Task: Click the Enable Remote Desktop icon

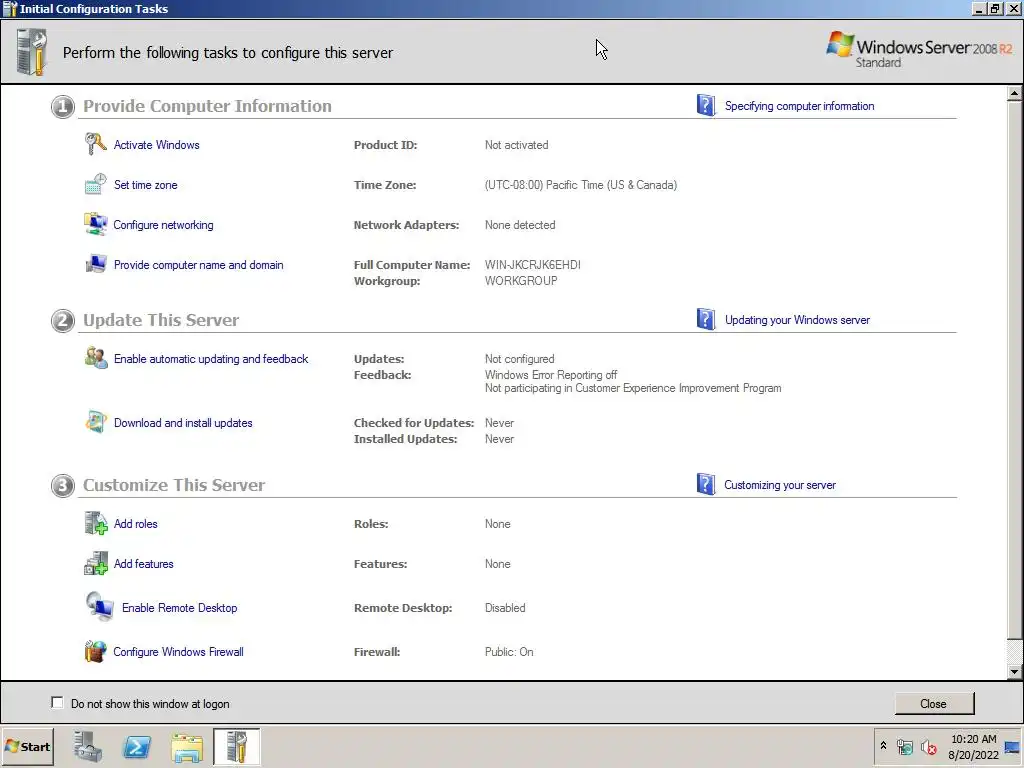Action: tap(99, 607)
